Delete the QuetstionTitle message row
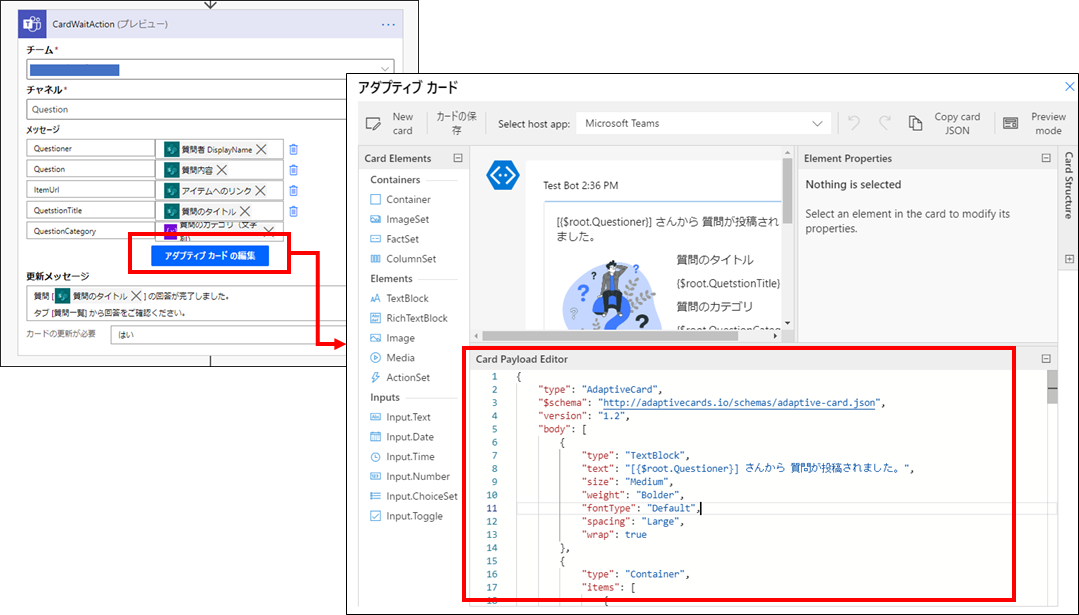1079x615 pixels. (294, 211)
